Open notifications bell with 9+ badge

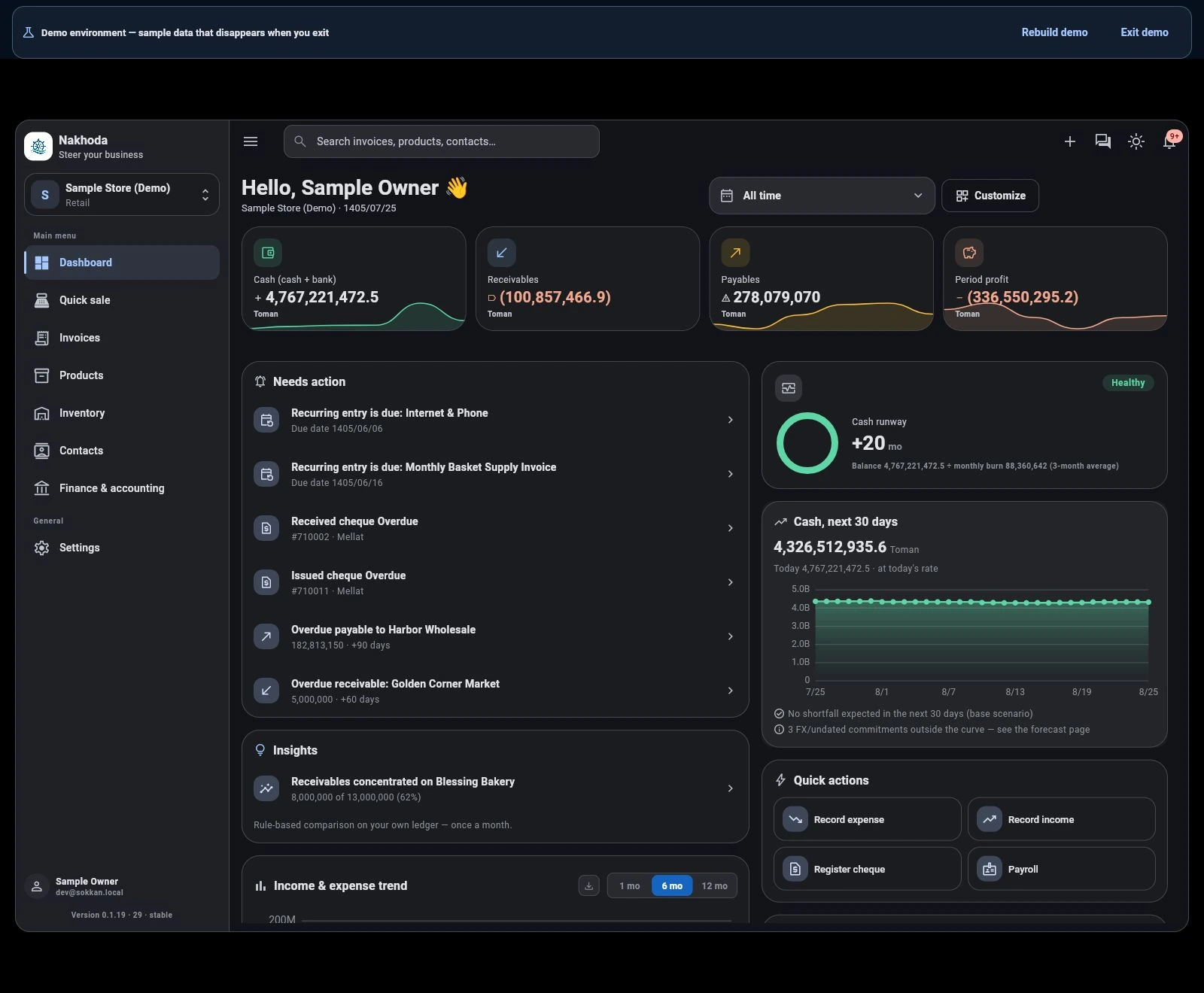click(x=1170, y=141)
